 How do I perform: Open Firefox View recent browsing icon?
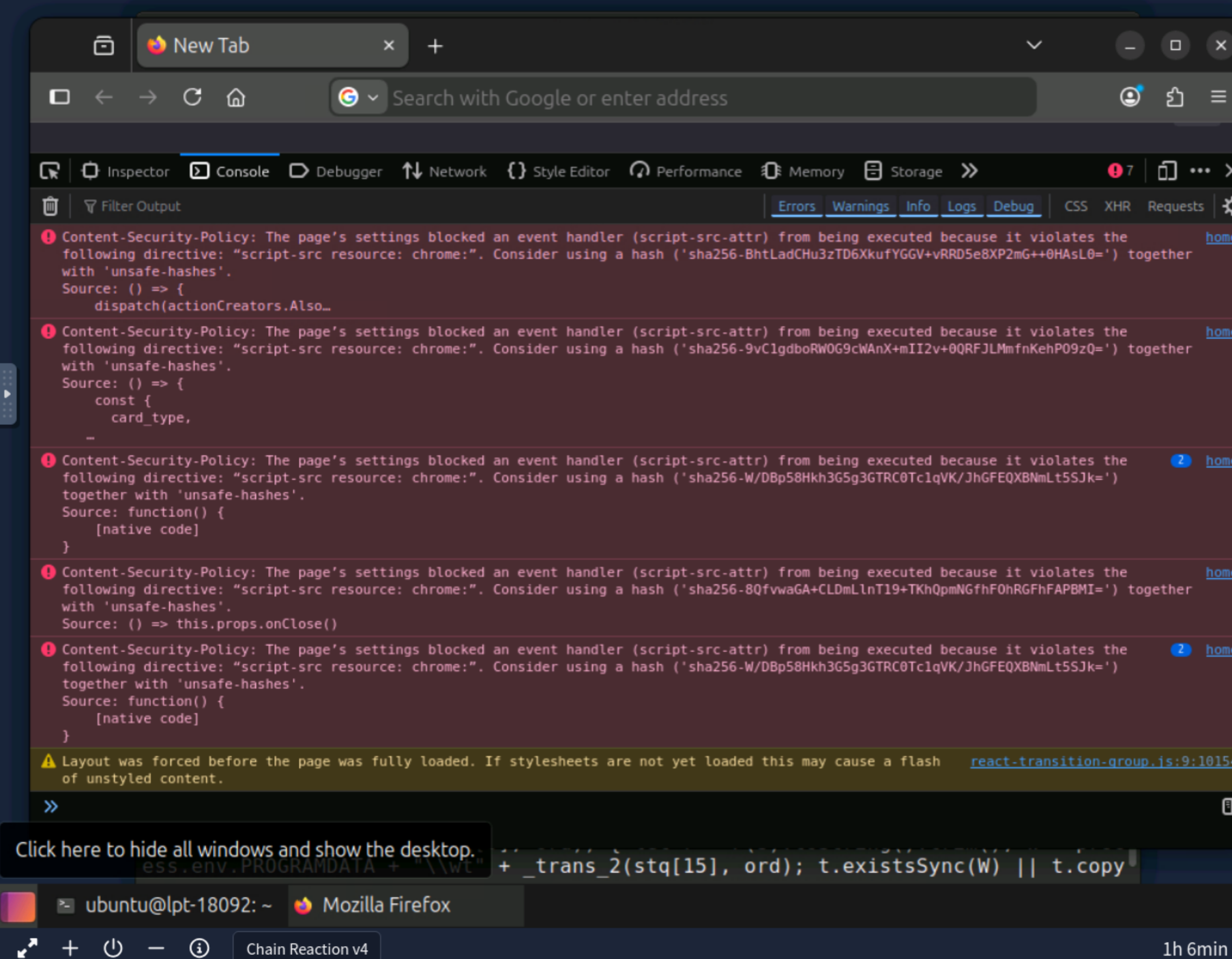pyautogui.click(x=104, y=46)
